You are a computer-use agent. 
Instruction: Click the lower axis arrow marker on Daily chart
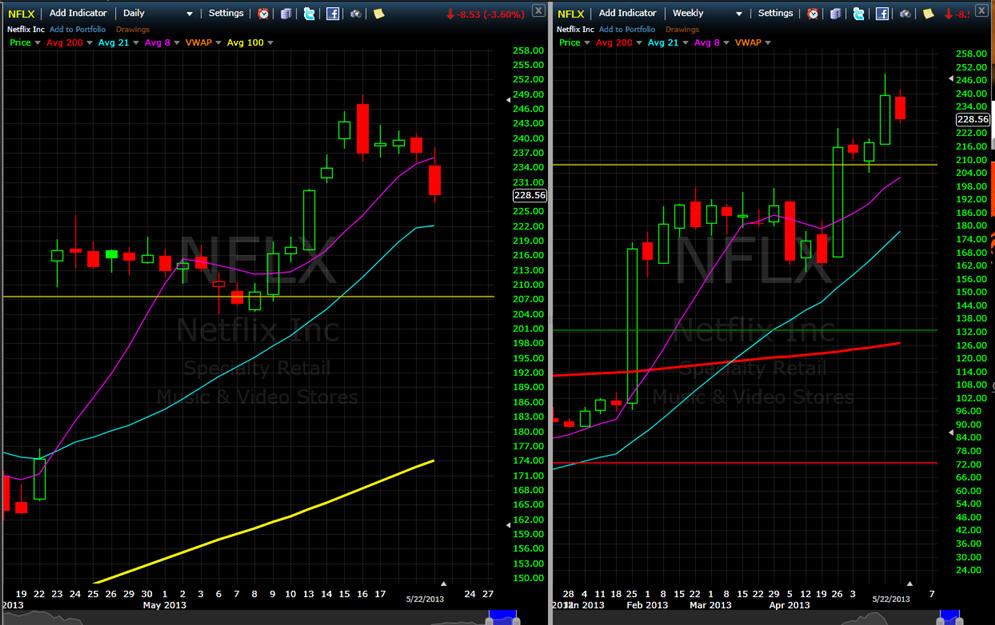tap(508, 525)
